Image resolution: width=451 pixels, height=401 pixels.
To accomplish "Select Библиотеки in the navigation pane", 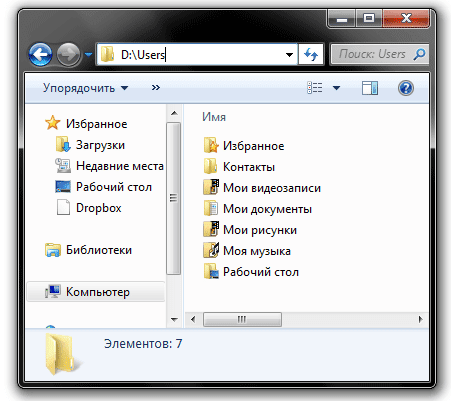I will pyautogui.click(x=88, y=250).
